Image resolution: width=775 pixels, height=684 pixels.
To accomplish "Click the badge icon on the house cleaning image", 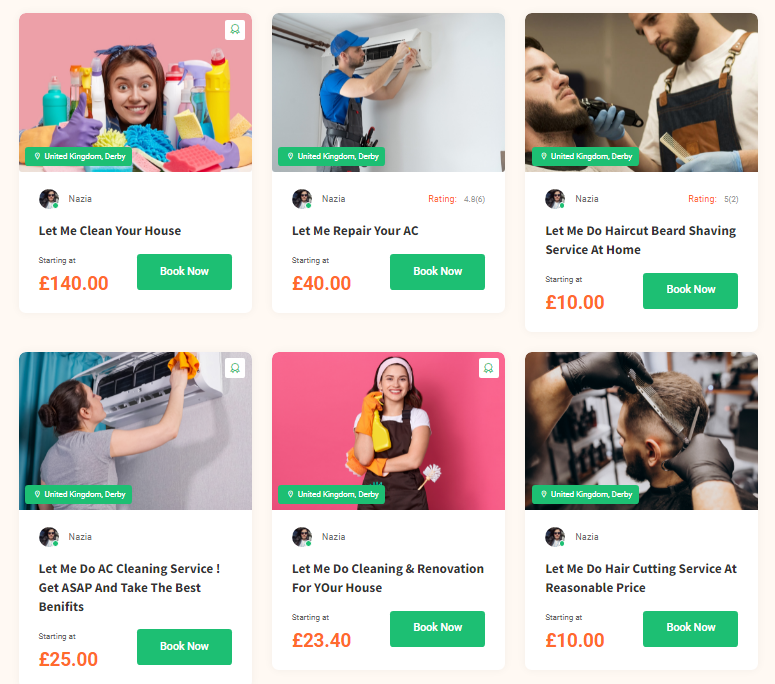I will [235, 30].
